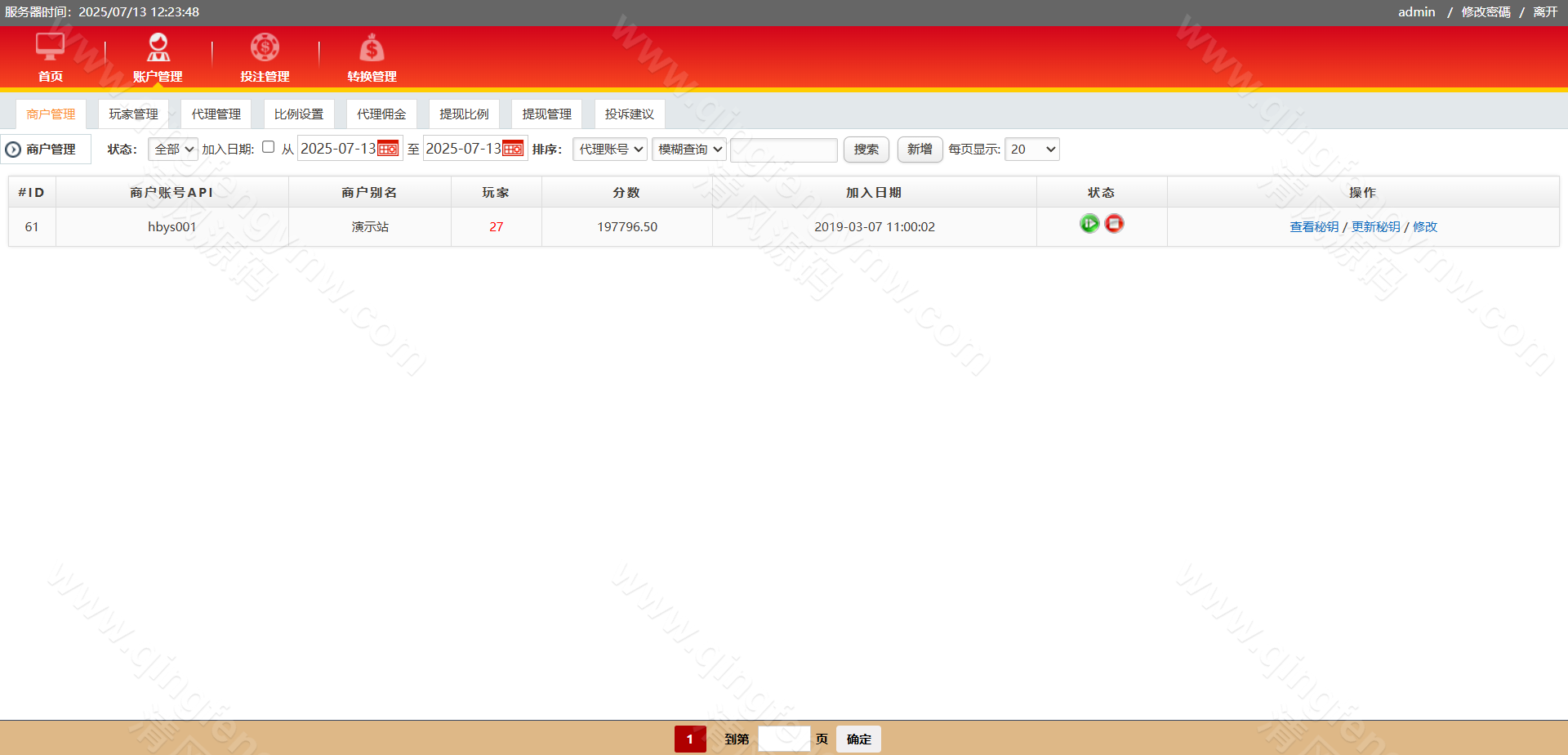Image resolution: width=1568 pixels, height=755 pixels.
Task: Open 账户管理 account management icon
Action: pos(158,47)
